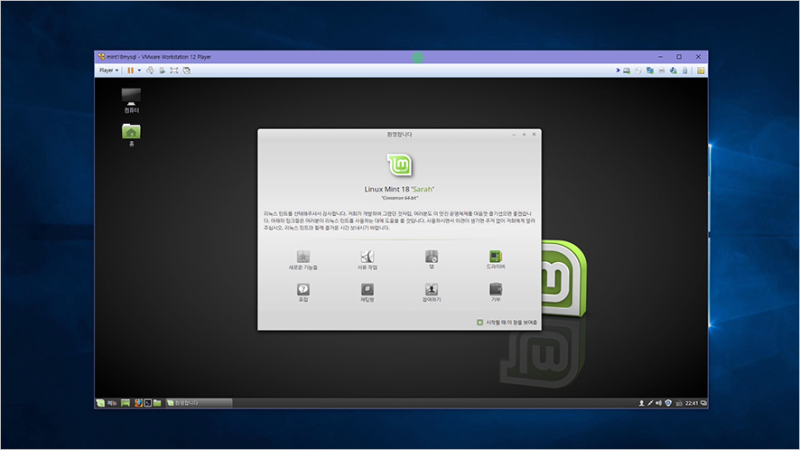This screenshot has width=800, height=450.
Task: Open the Drivers icon in welcome dialog
Action: coord(495,259)
